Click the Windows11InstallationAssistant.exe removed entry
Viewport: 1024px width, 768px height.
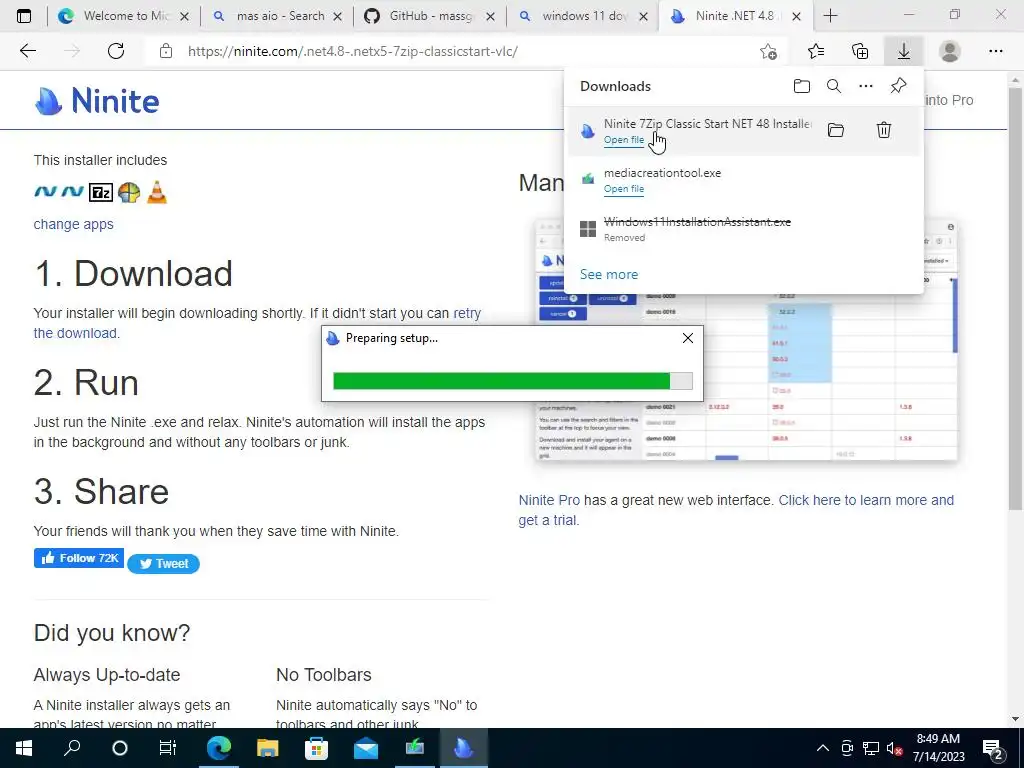[744, 229]
